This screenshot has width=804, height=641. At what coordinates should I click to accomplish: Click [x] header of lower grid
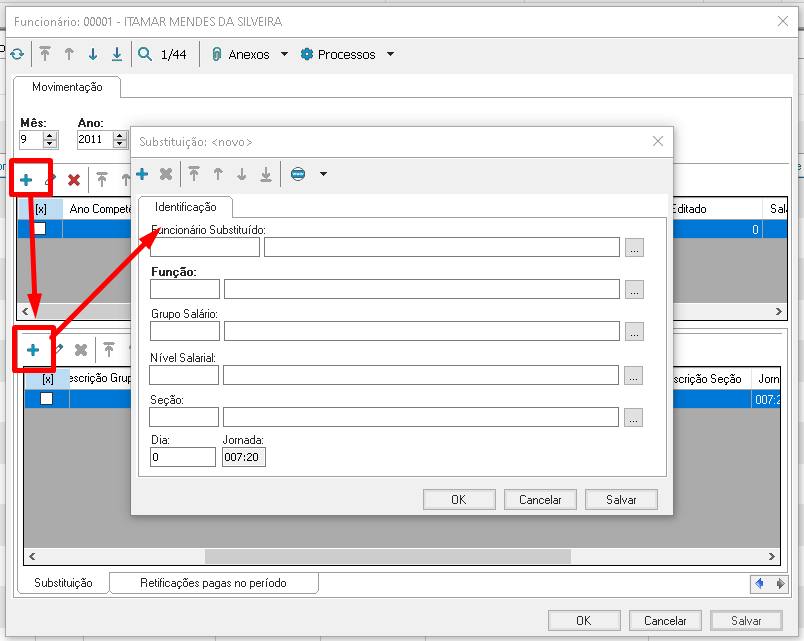tap(47, 379)
